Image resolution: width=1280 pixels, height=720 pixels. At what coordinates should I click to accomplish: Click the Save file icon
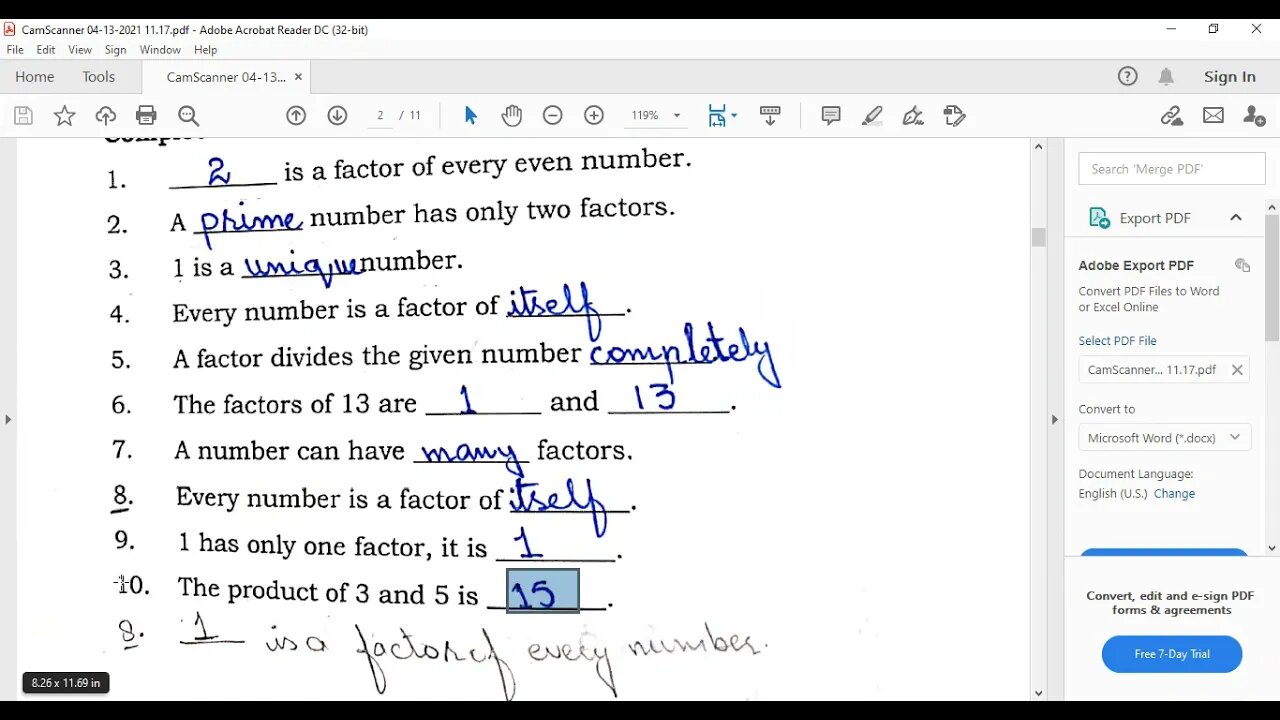tap(23, 116)
